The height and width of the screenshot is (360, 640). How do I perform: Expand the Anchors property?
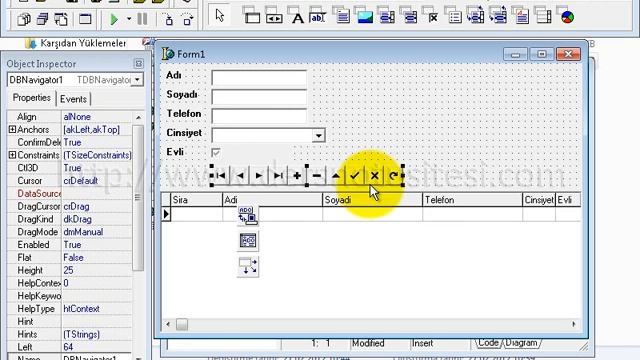[x=12, y=129]
